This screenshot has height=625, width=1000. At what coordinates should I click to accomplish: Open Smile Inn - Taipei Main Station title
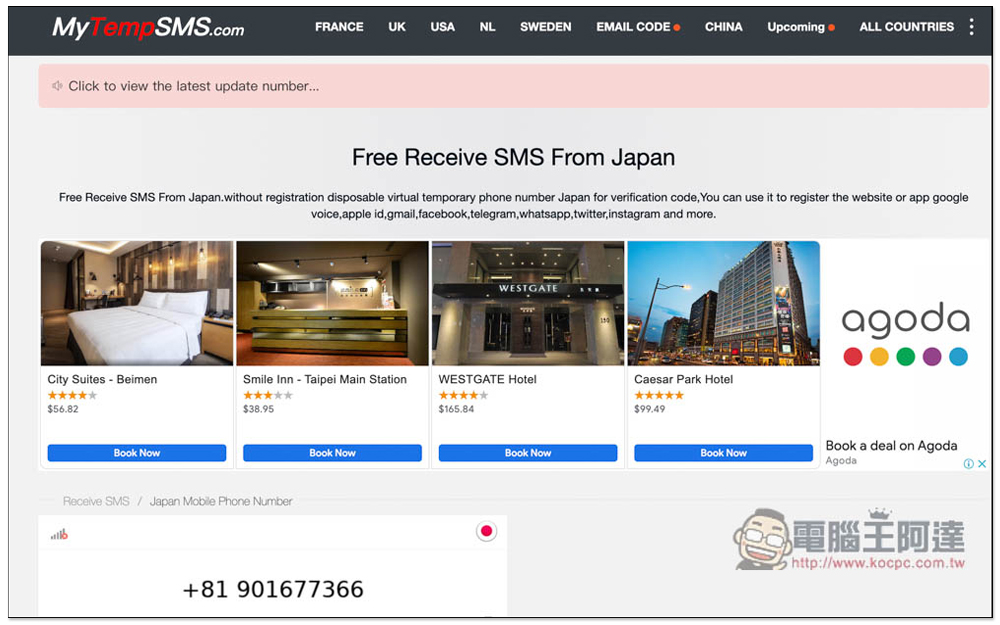(325, 379)
